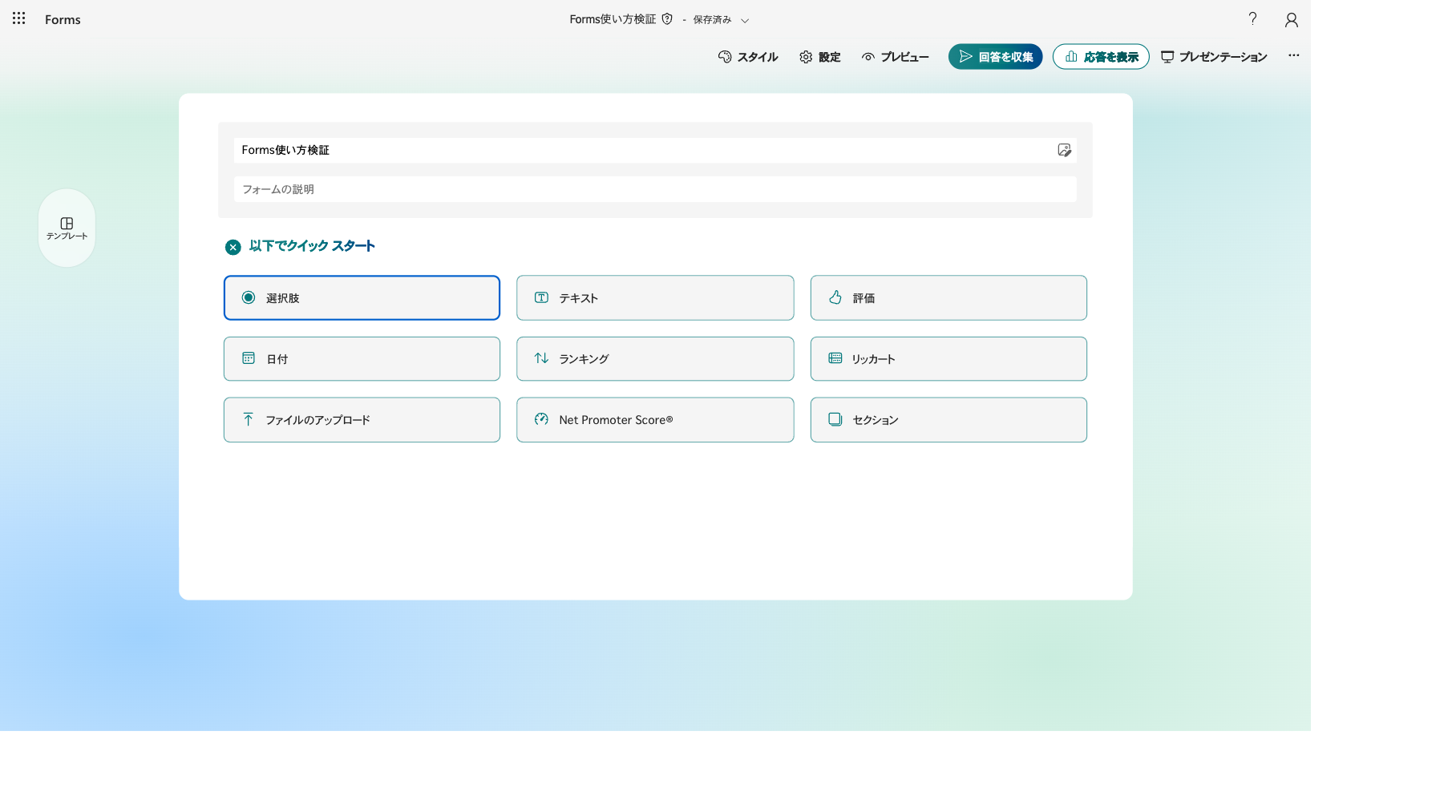Open the app launcher grid icon

tap(19, 18)
